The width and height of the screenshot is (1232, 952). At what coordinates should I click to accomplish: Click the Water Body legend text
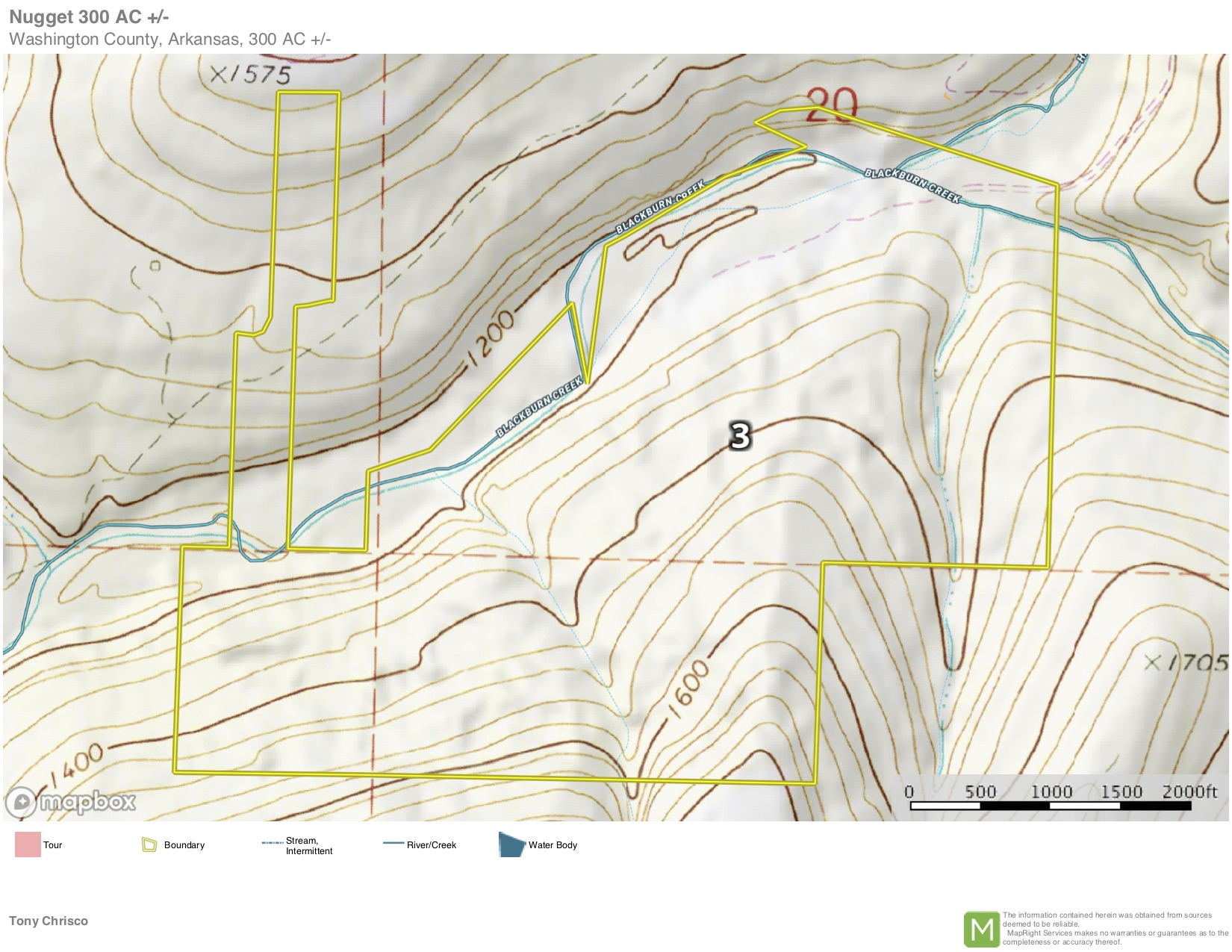(x=553, y=844)
